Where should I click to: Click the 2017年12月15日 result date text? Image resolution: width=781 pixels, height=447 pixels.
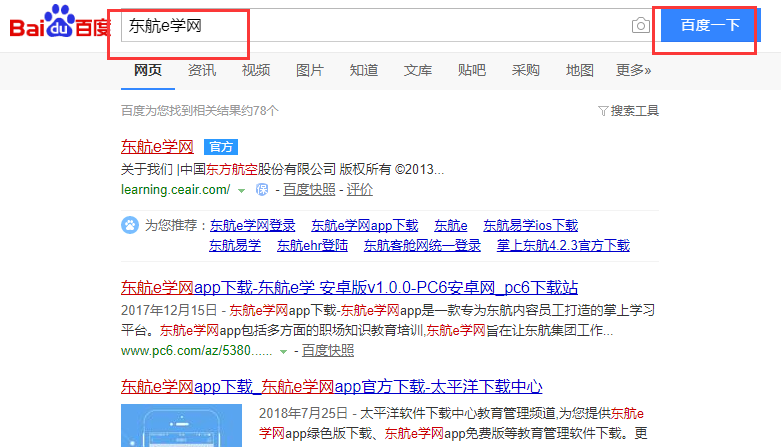(169, 310)
